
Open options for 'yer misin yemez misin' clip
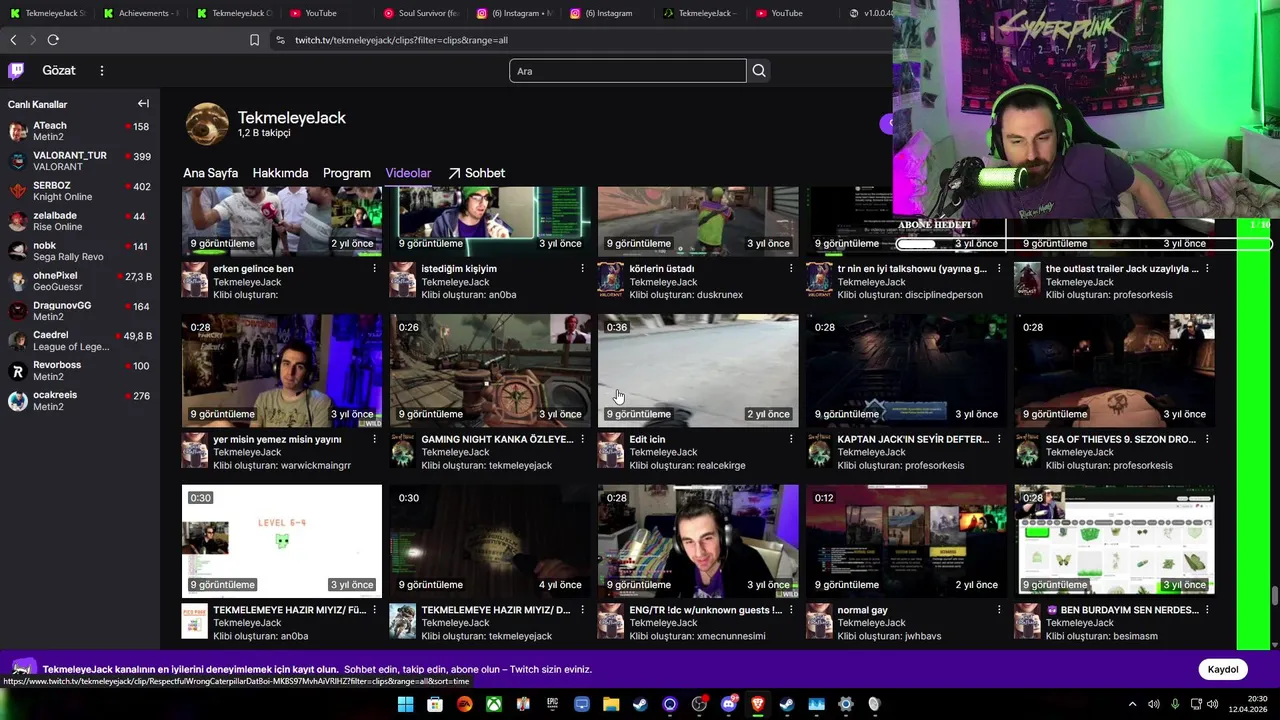pyautogui.click(x=375, y=439)
